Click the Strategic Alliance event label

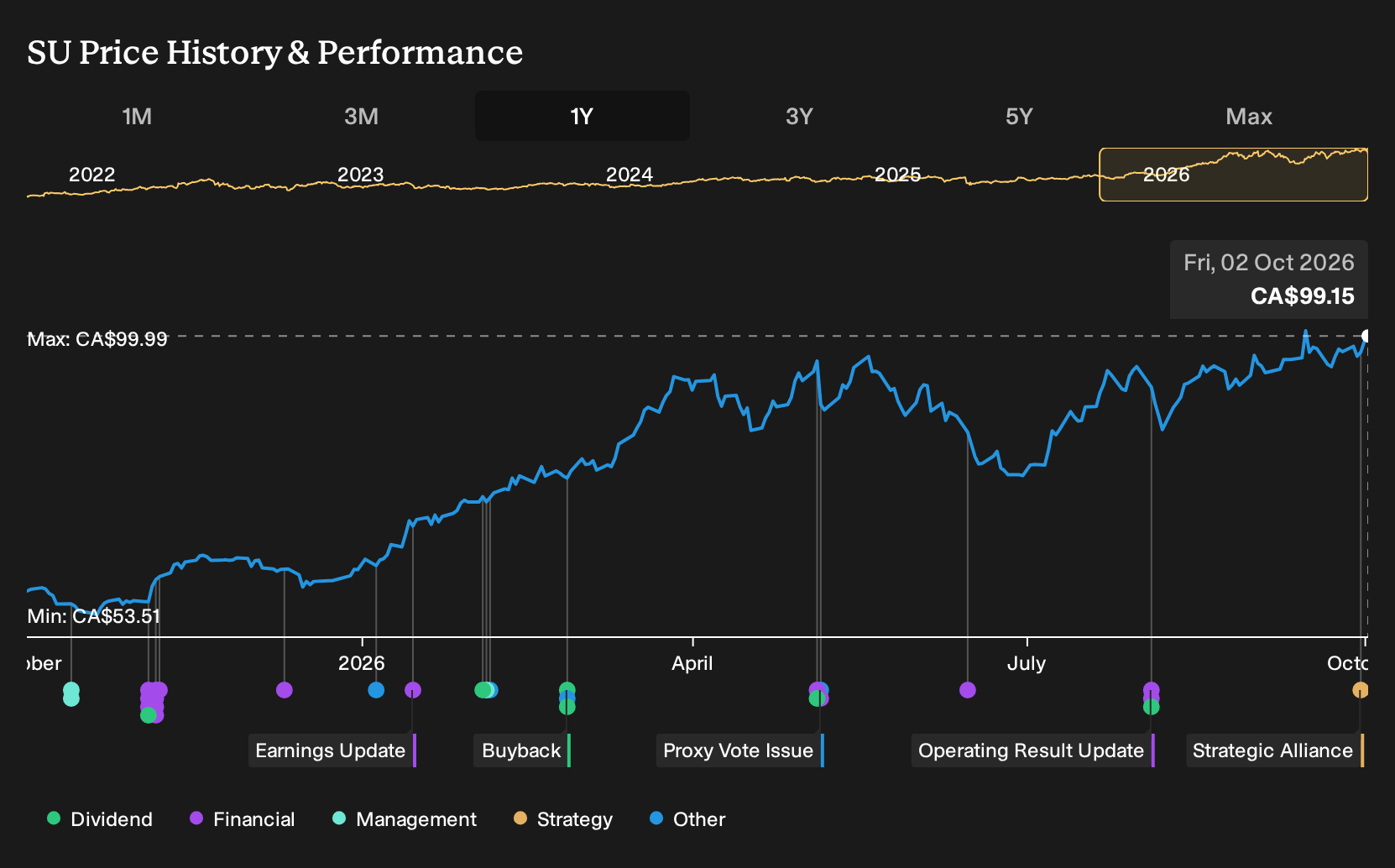1275,750
